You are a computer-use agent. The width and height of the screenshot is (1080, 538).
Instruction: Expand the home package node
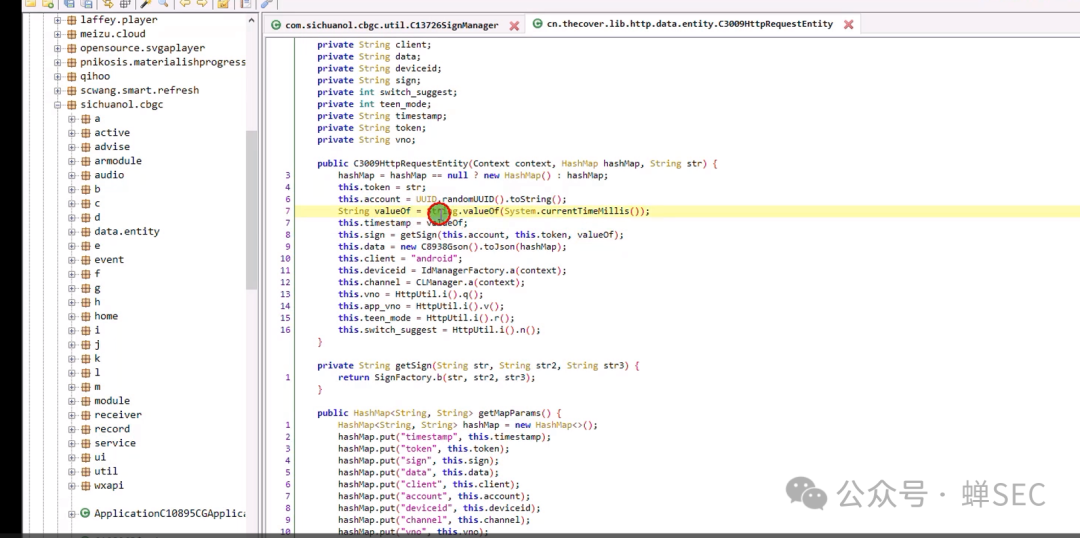click(x=72, y=316)
